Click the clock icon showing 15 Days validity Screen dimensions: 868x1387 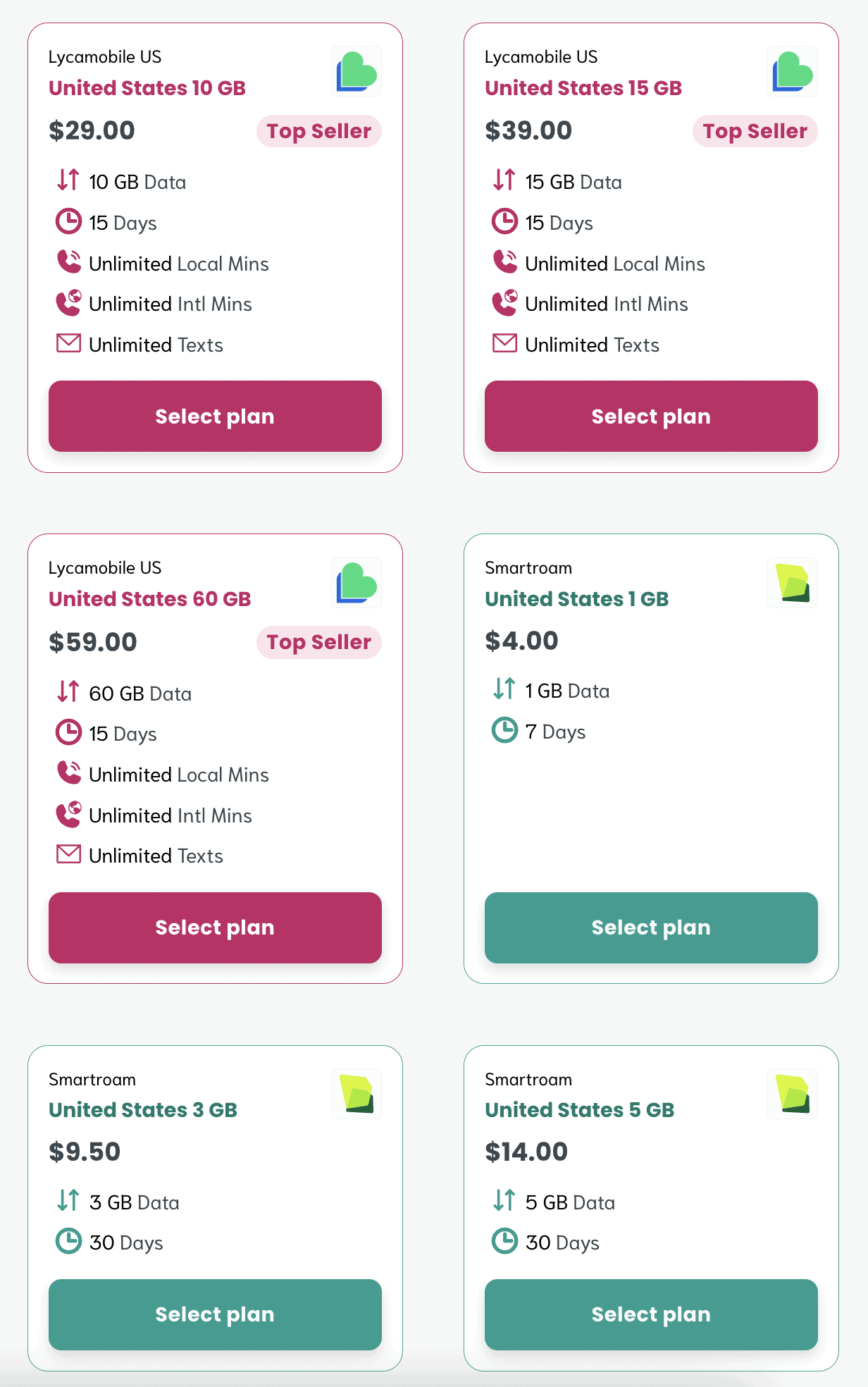[68, 221]
